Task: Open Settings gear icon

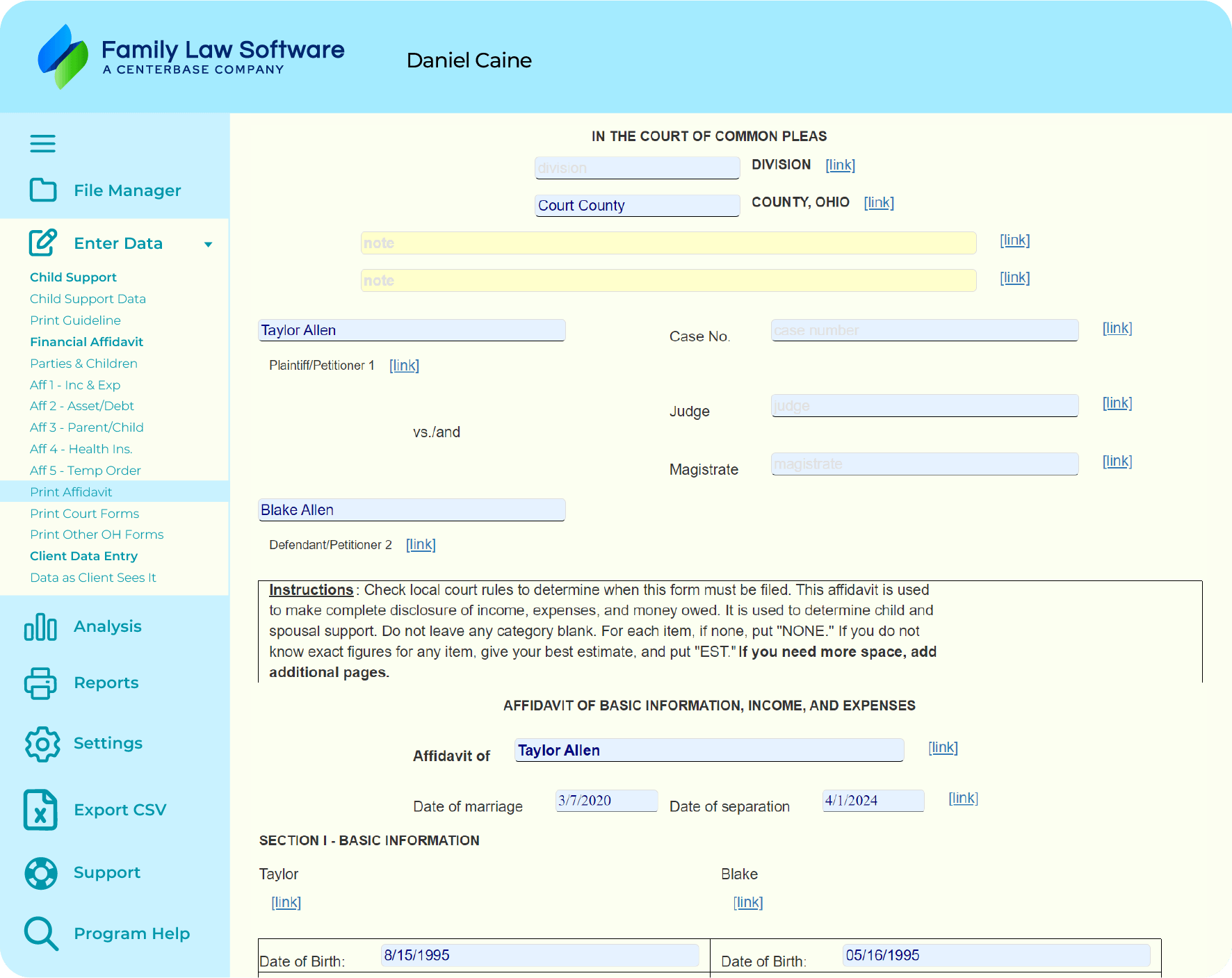Action: pyautogui.click(x=42, y=744)
